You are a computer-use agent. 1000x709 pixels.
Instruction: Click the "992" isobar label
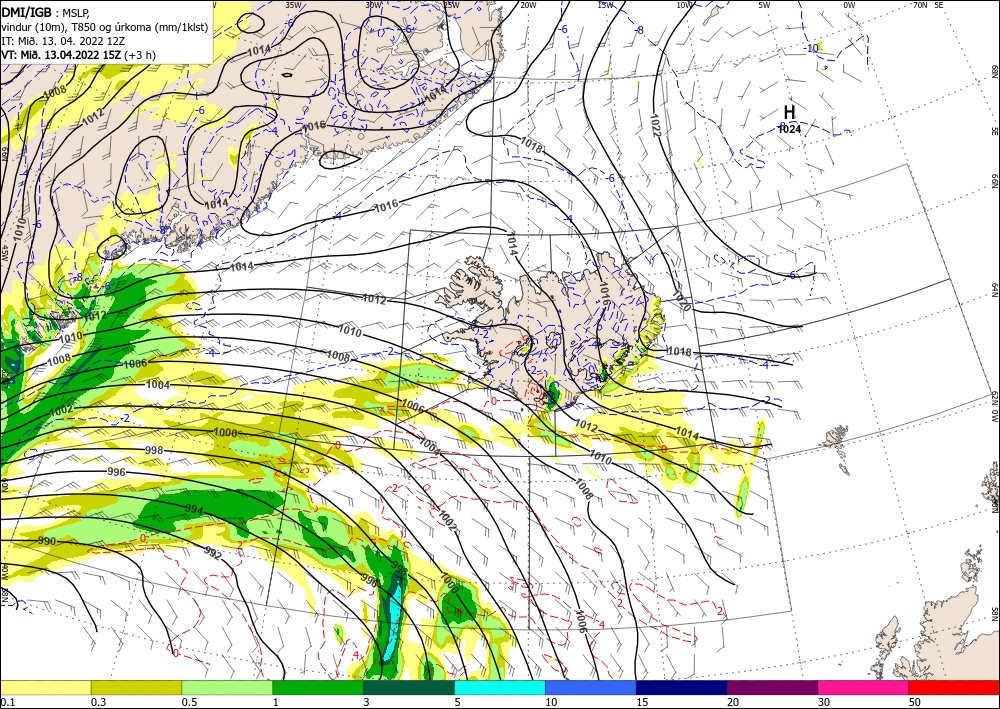tap(213, 553)
